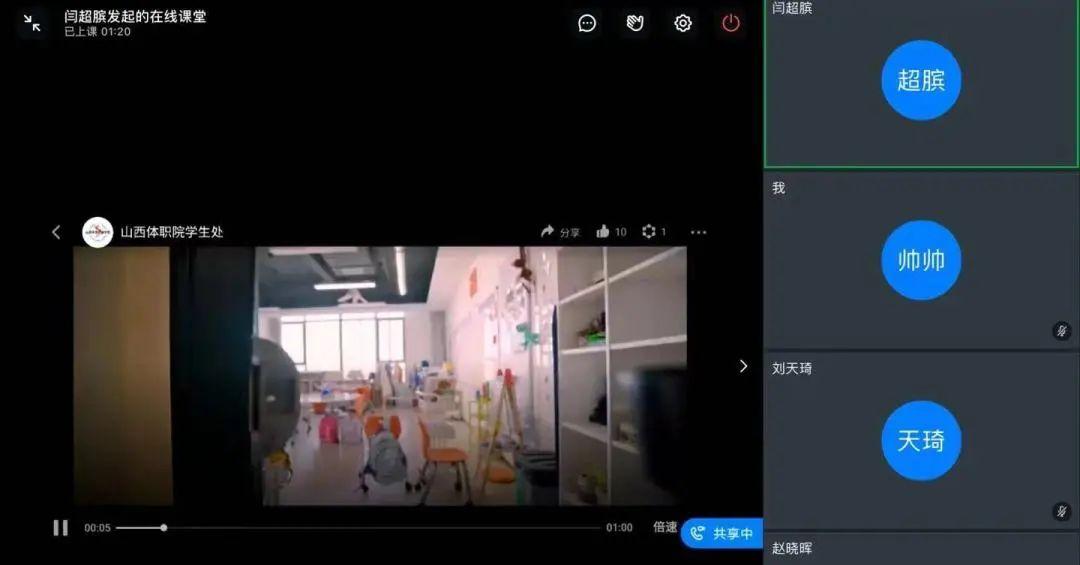The image size is (1080, 565).
Task: Click the coin icon showing 1
Action: click(654, 232)
